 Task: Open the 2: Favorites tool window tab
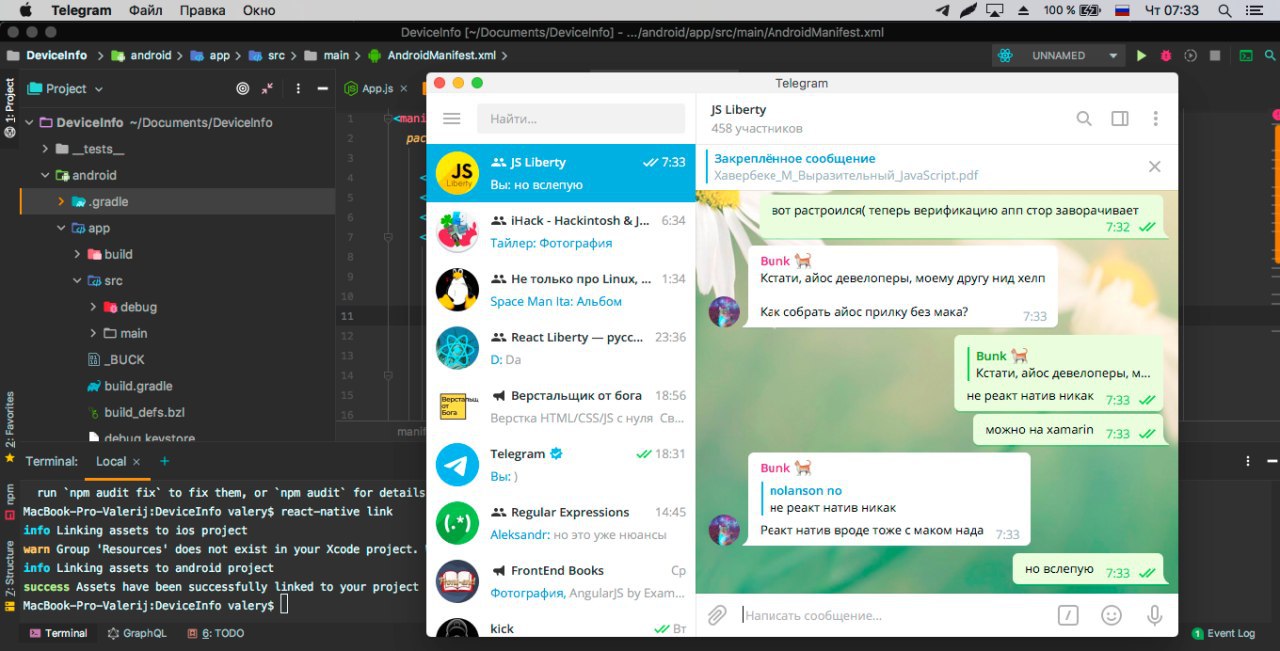(x=9, y=426)
